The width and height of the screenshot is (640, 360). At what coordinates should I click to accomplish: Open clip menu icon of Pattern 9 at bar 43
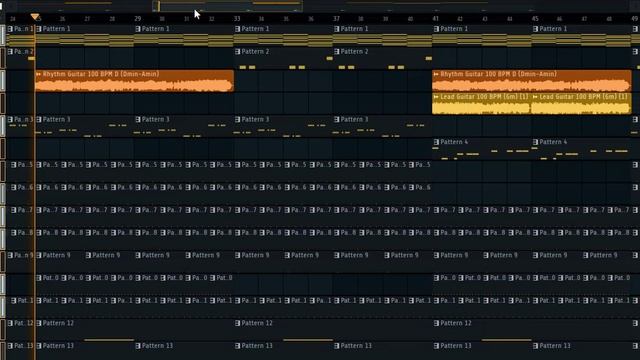point(486,256)
